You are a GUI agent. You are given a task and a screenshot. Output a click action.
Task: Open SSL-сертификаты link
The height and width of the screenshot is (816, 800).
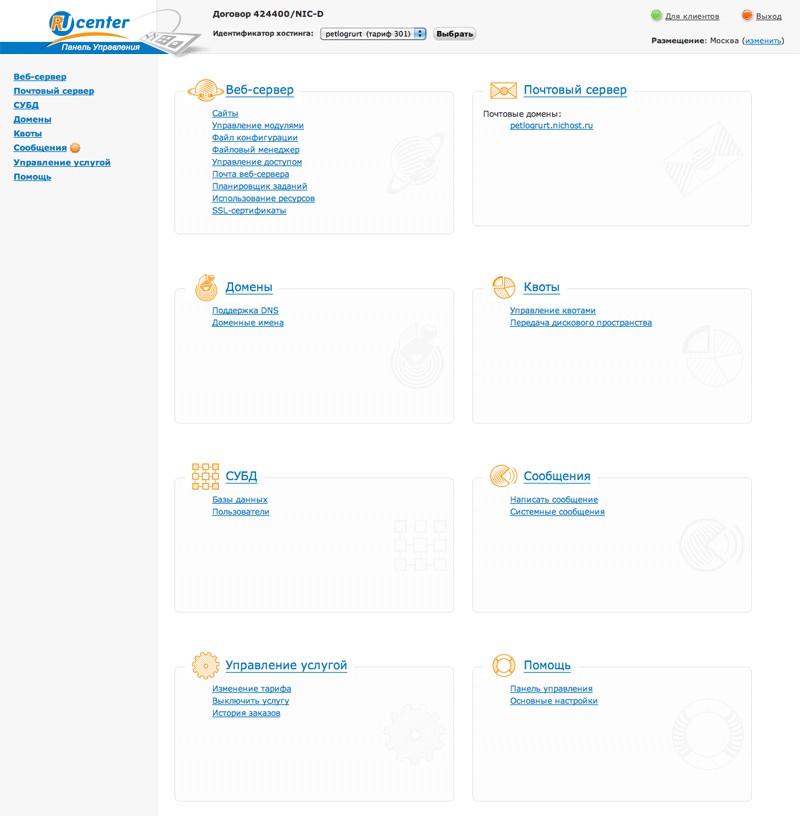point(249,211)
